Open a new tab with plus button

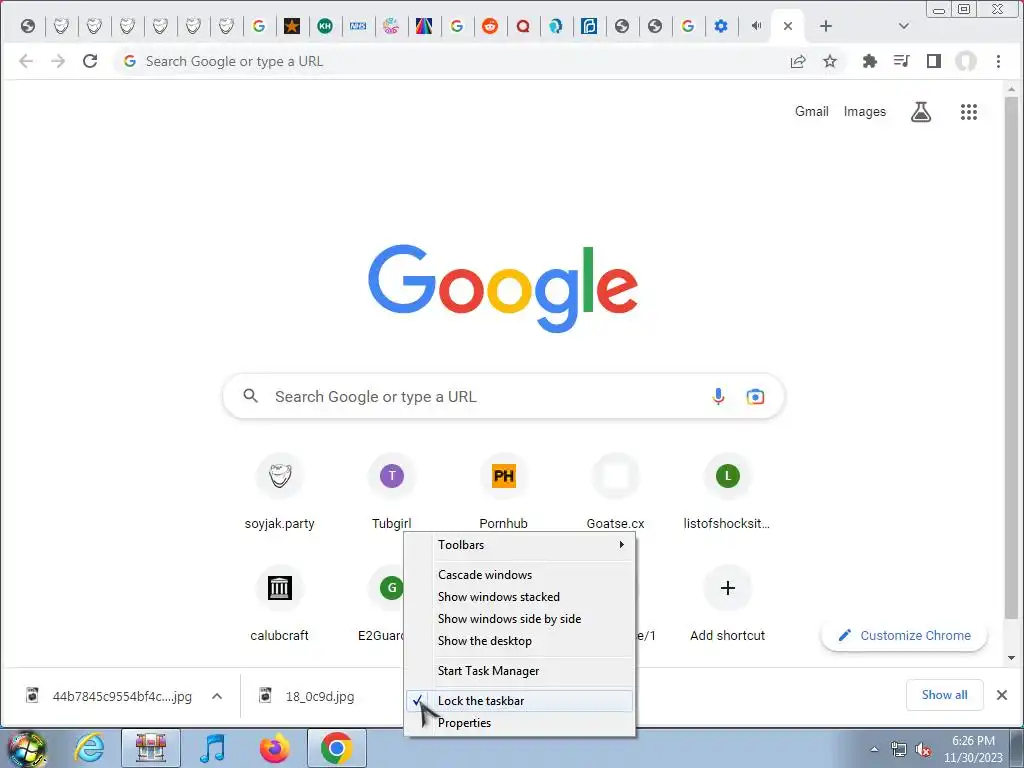click(x=825, y=26)
